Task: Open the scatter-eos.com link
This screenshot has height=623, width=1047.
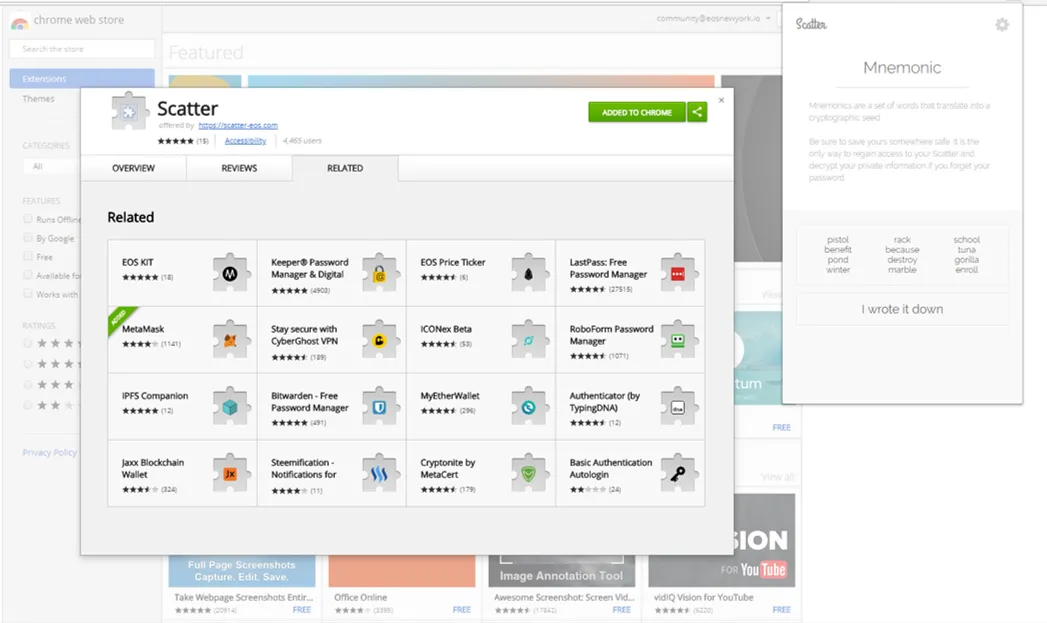Action: [238, 125]
